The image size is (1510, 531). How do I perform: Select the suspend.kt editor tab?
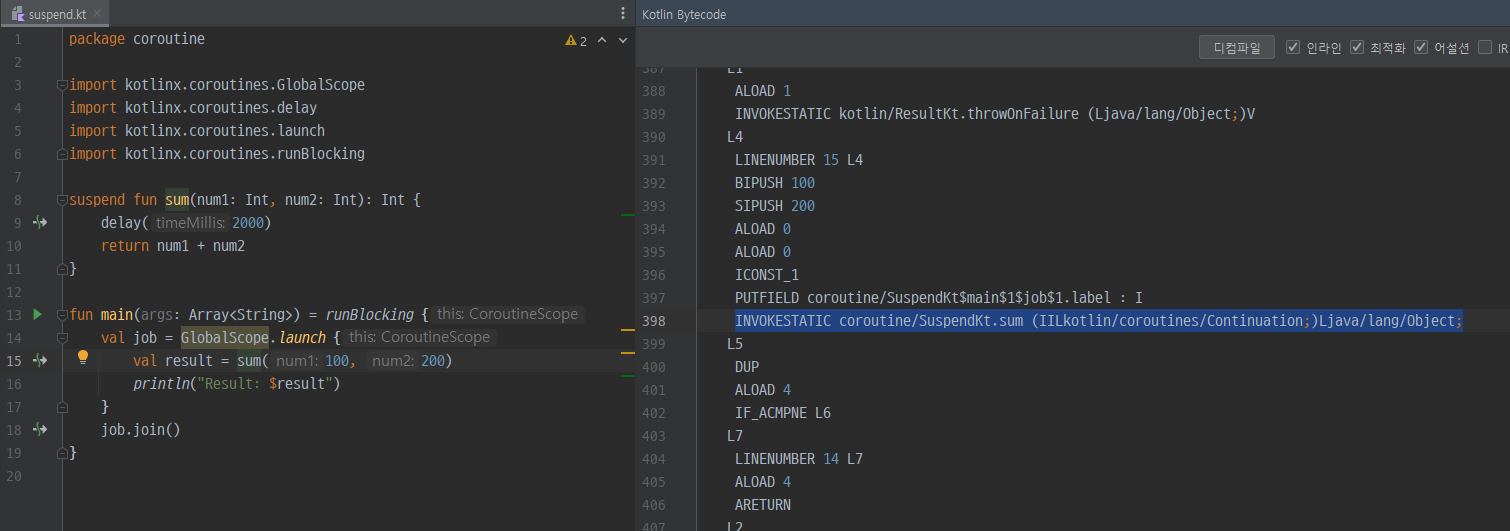pos(57,14)
